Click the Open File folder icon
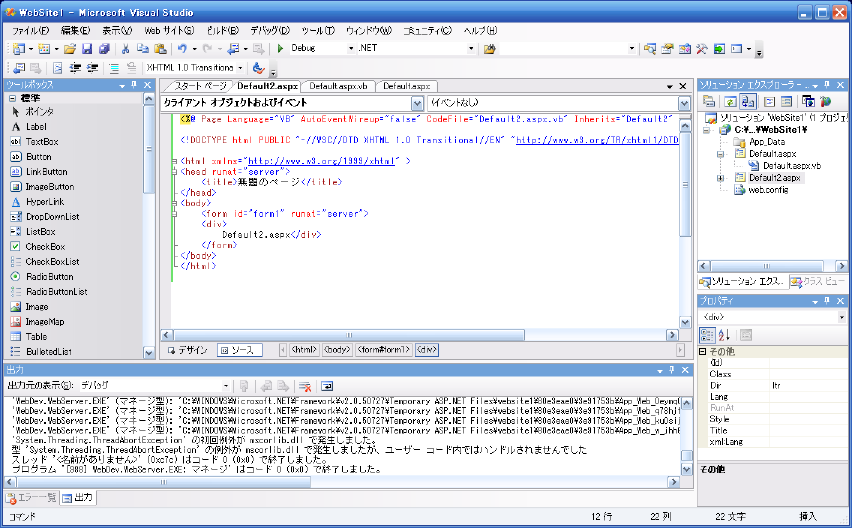852x528 pixels. pyautogui.click(x=70, y=49)
